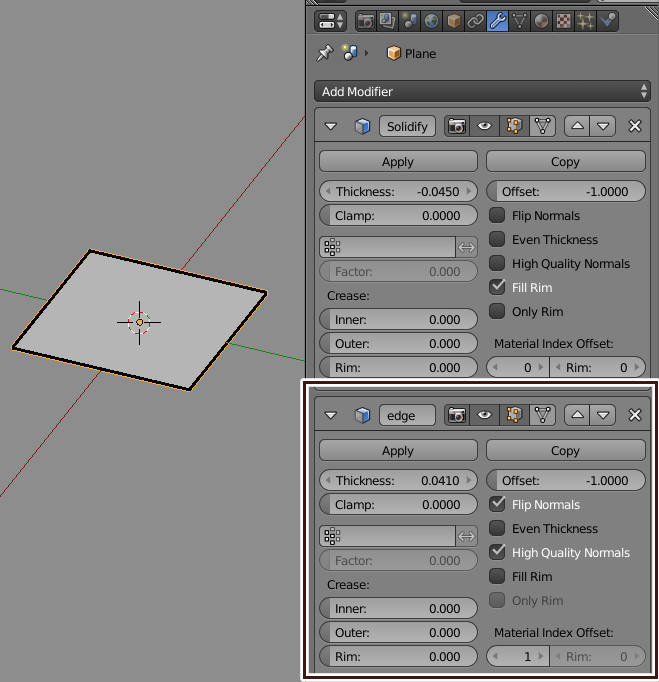The image size is (659, 682).
Task: Click the edge modifier cube icon
Action: [x=362, y=415]
